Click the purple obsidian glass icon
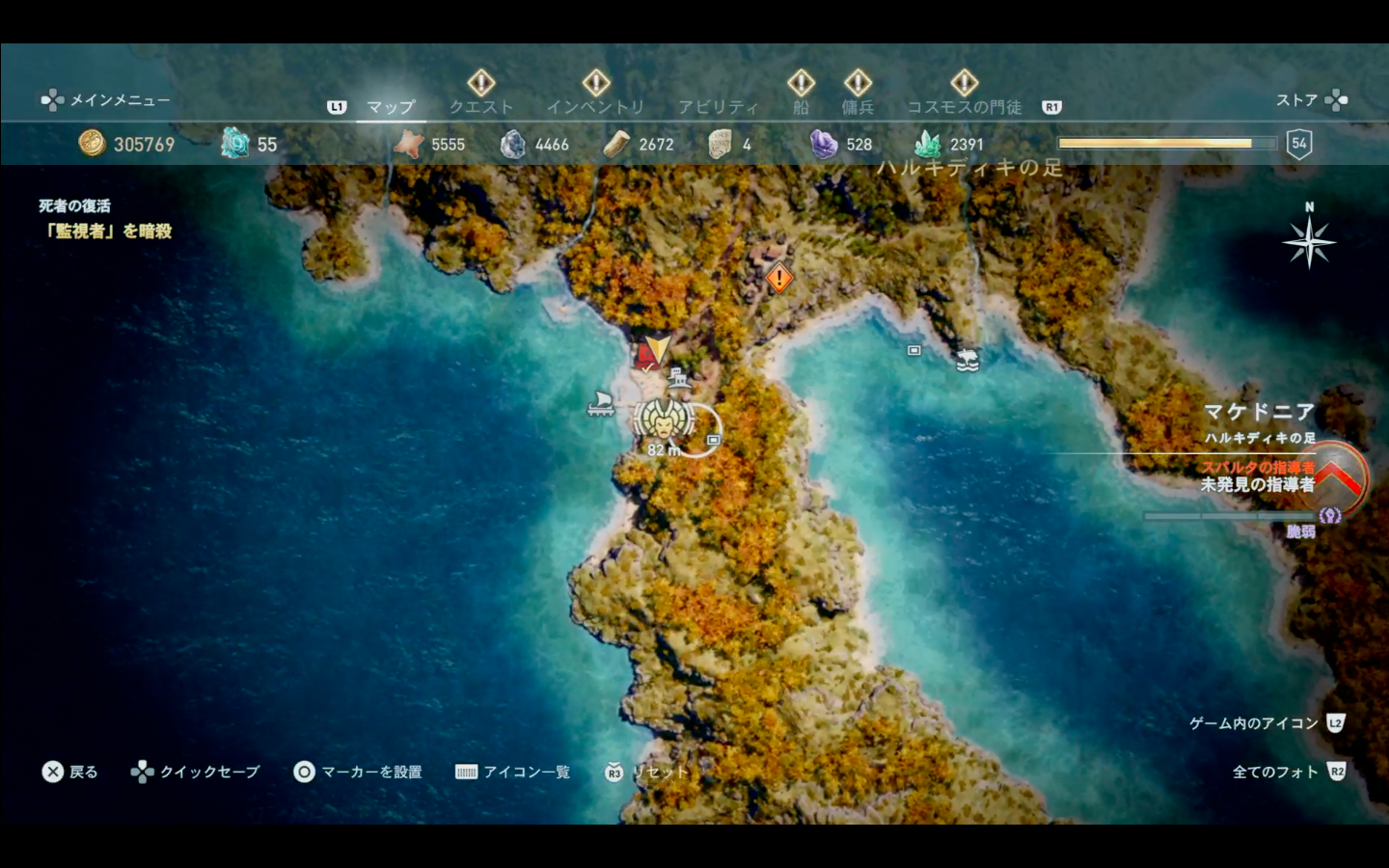 tap(823, 144)
